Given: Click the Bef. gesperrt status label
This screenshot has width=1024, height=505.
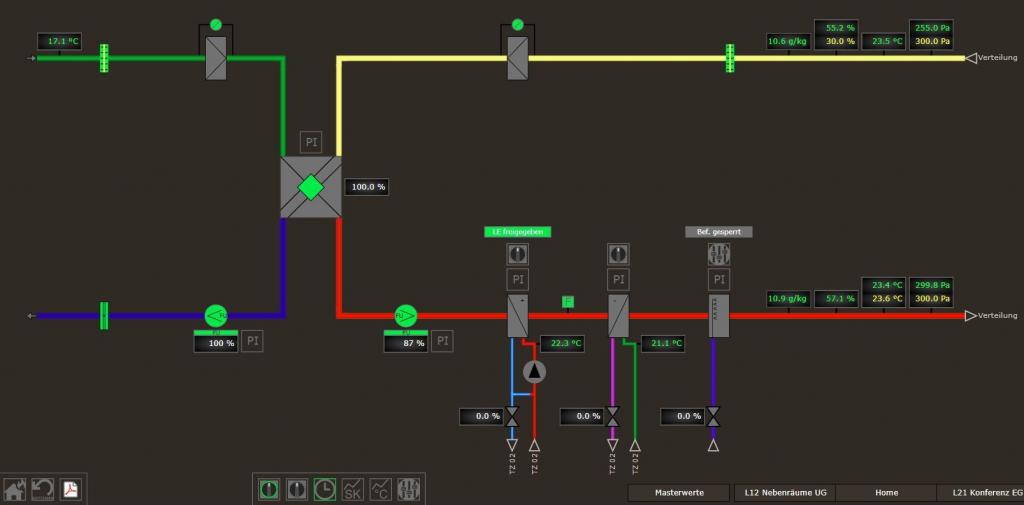Looking at the screenshot, I should coord(719,232).
